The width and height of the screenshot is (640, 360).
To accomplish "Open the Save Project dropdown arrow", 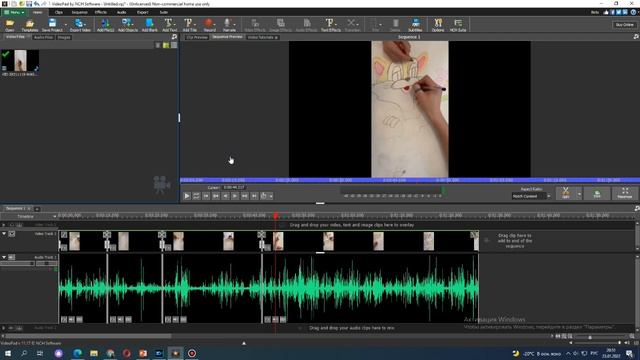I will (x=66, y=24).
